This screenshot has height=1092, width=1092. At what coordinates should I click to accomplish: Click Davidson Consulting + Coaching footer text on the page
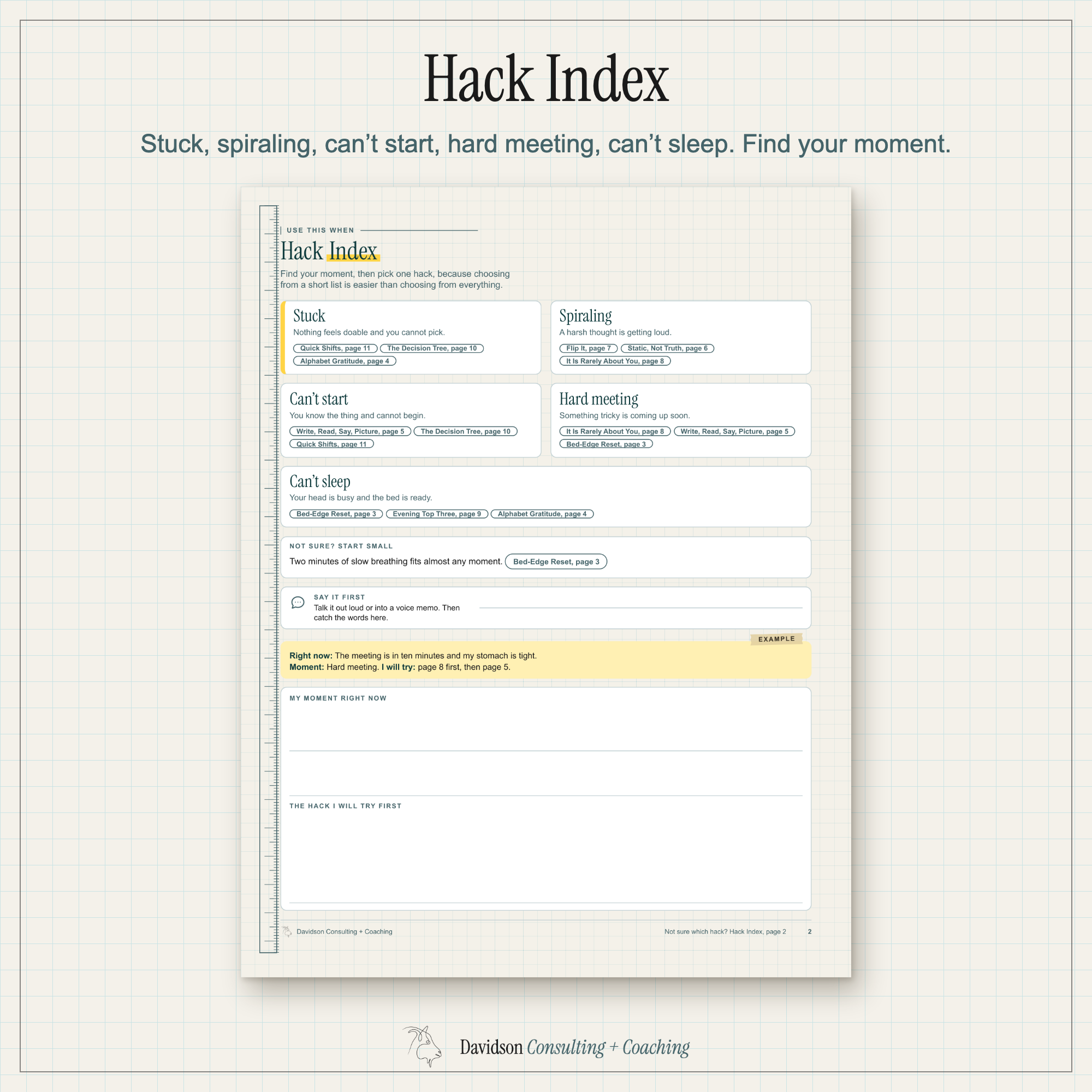(344, 931)
